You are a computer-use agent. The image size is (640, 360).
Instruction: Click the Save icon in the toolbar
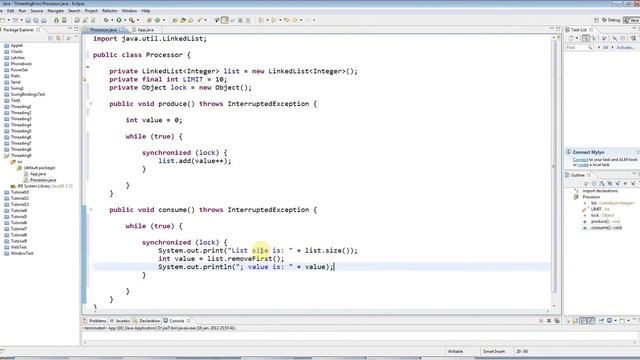[28, 20]
